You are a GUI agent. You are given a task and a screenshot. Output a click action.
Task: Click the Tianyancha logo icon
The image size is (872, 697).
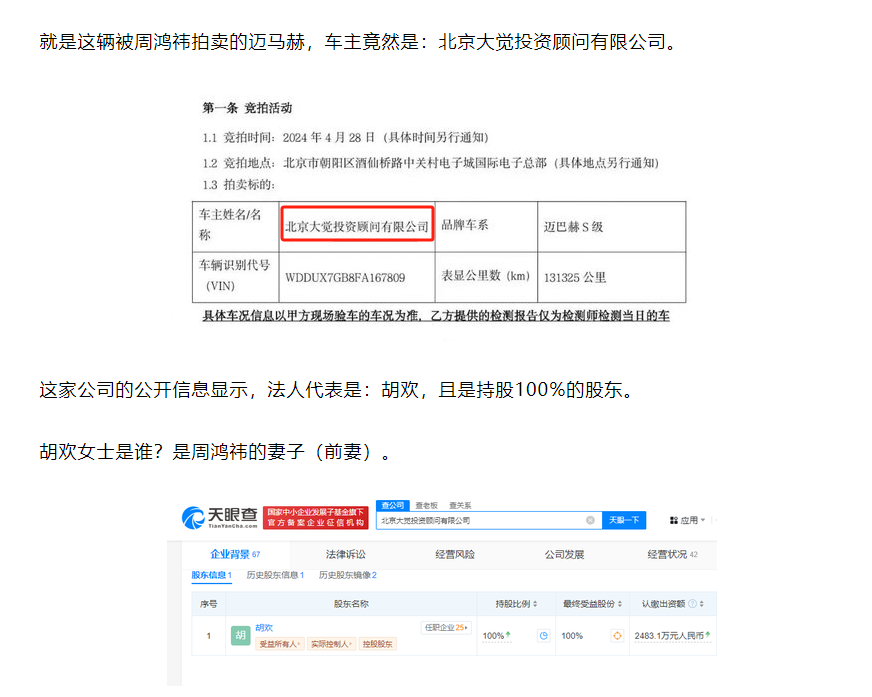[194, 518]
